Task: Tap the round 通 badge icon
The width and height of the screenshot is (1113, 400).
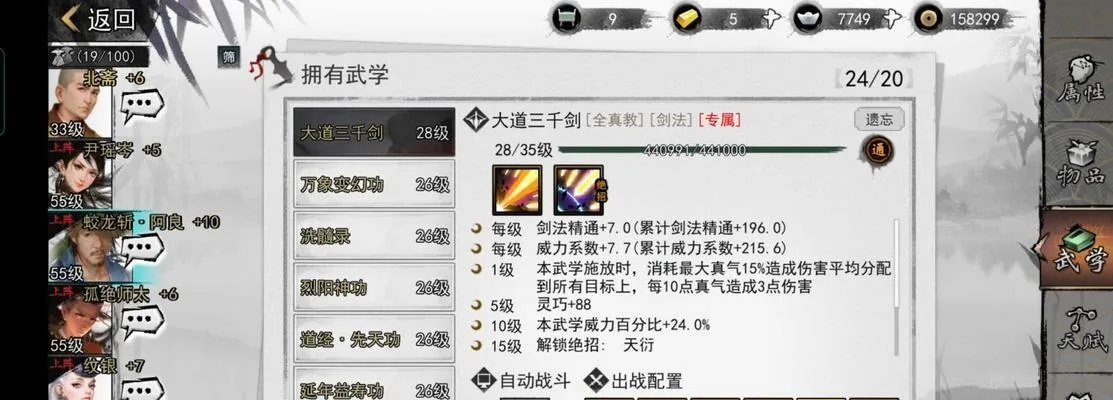Action: click(877, 150)
